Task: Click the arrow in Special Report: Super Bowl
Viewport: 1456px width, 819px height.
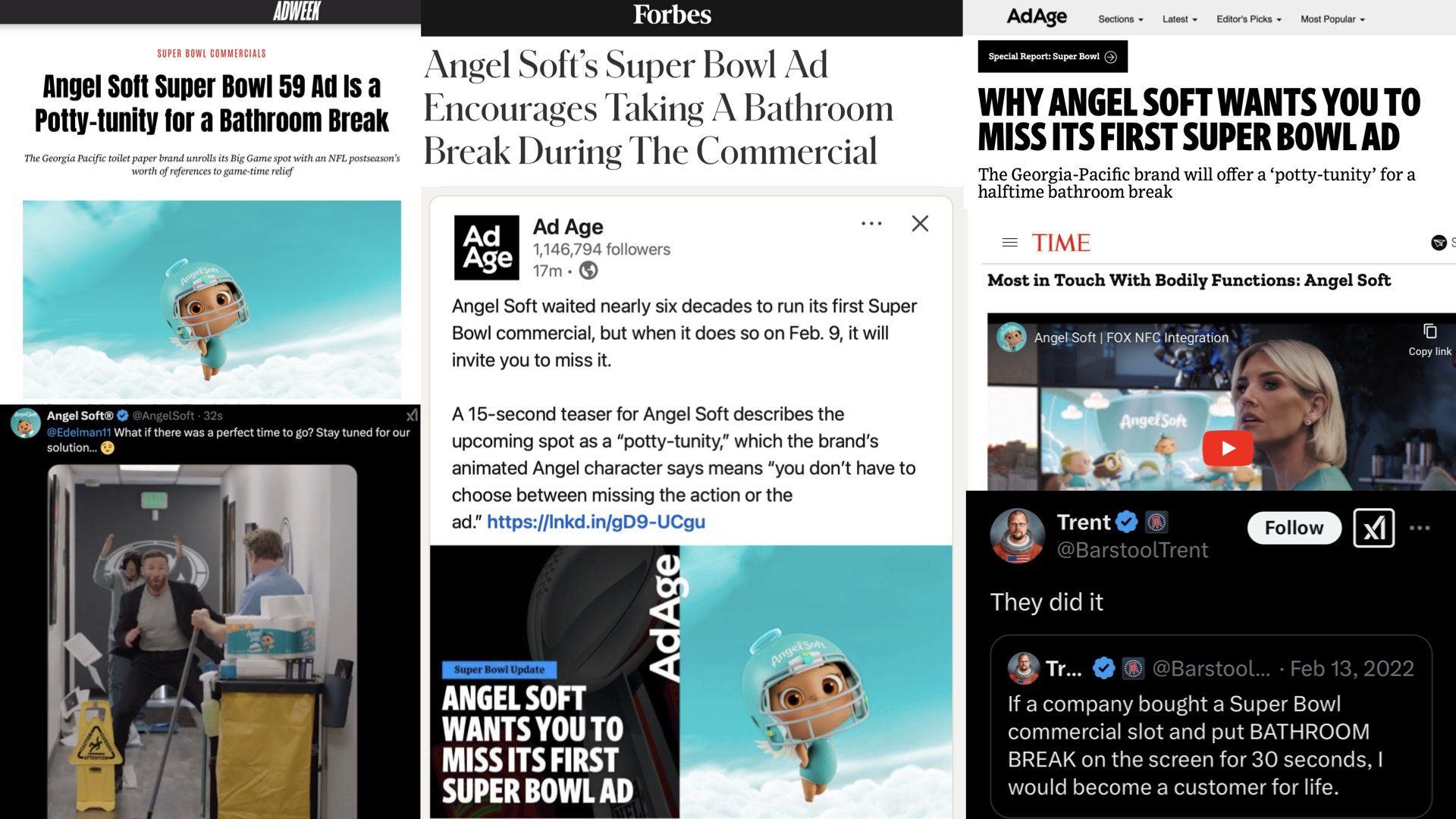Action: (x=1111, y=57)
